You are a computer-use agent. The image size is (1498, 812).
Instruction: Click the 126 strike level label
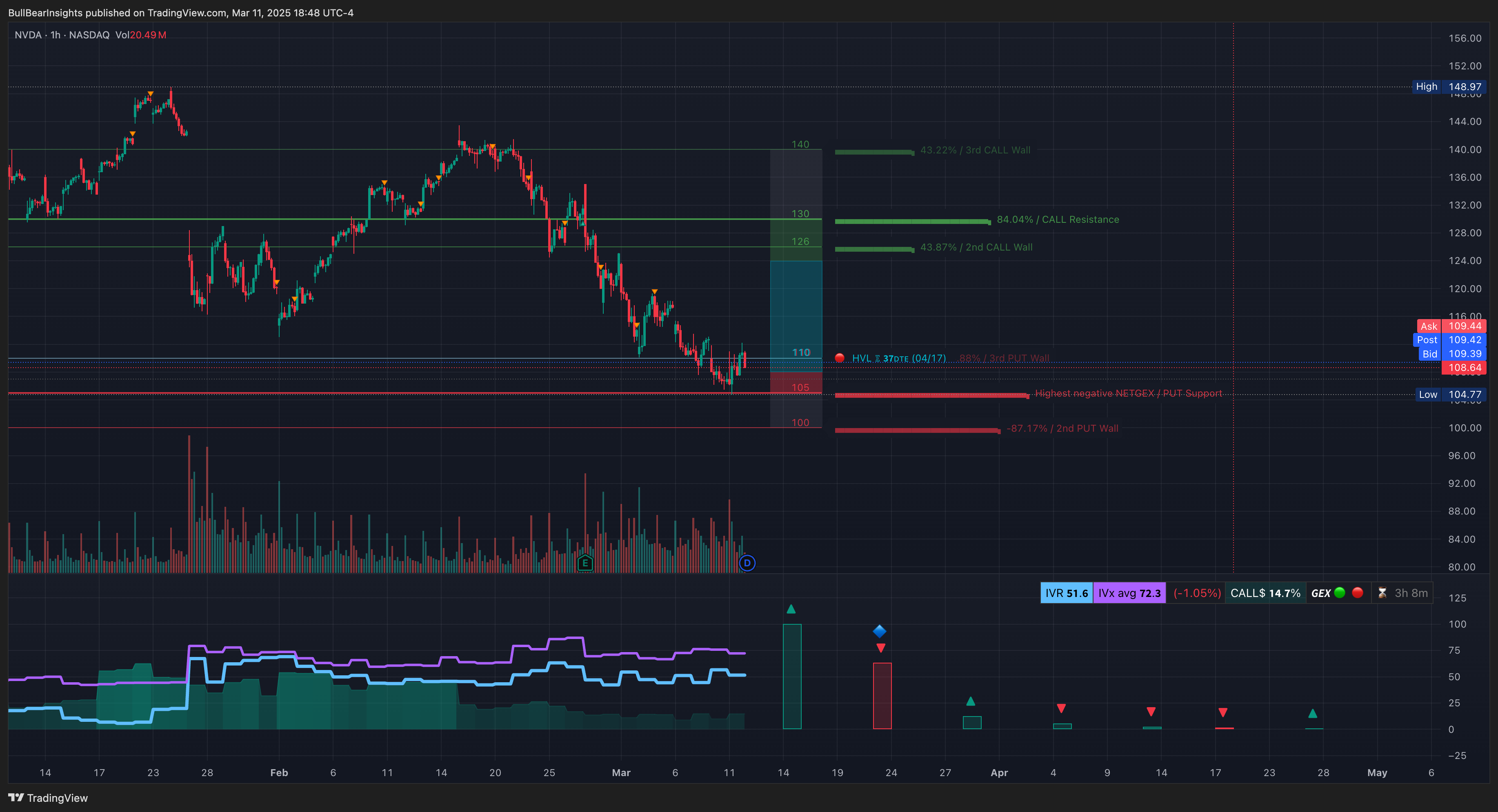(800, 241)
